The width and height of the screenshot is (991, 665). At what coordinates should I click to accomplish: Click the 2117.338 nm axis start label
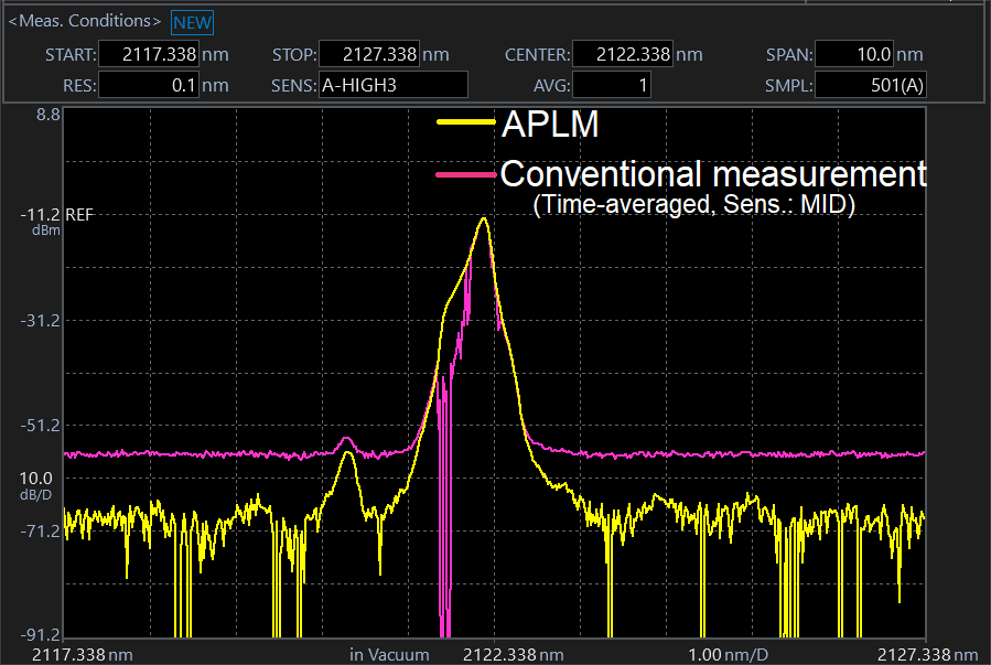point(82,655)
